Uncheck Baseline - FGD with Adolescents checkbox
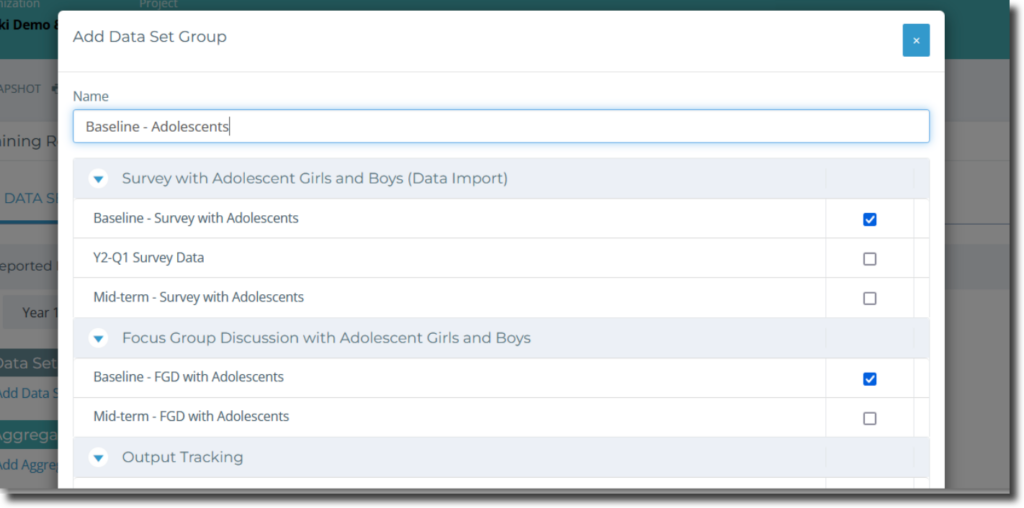 [x=869, y=379]
